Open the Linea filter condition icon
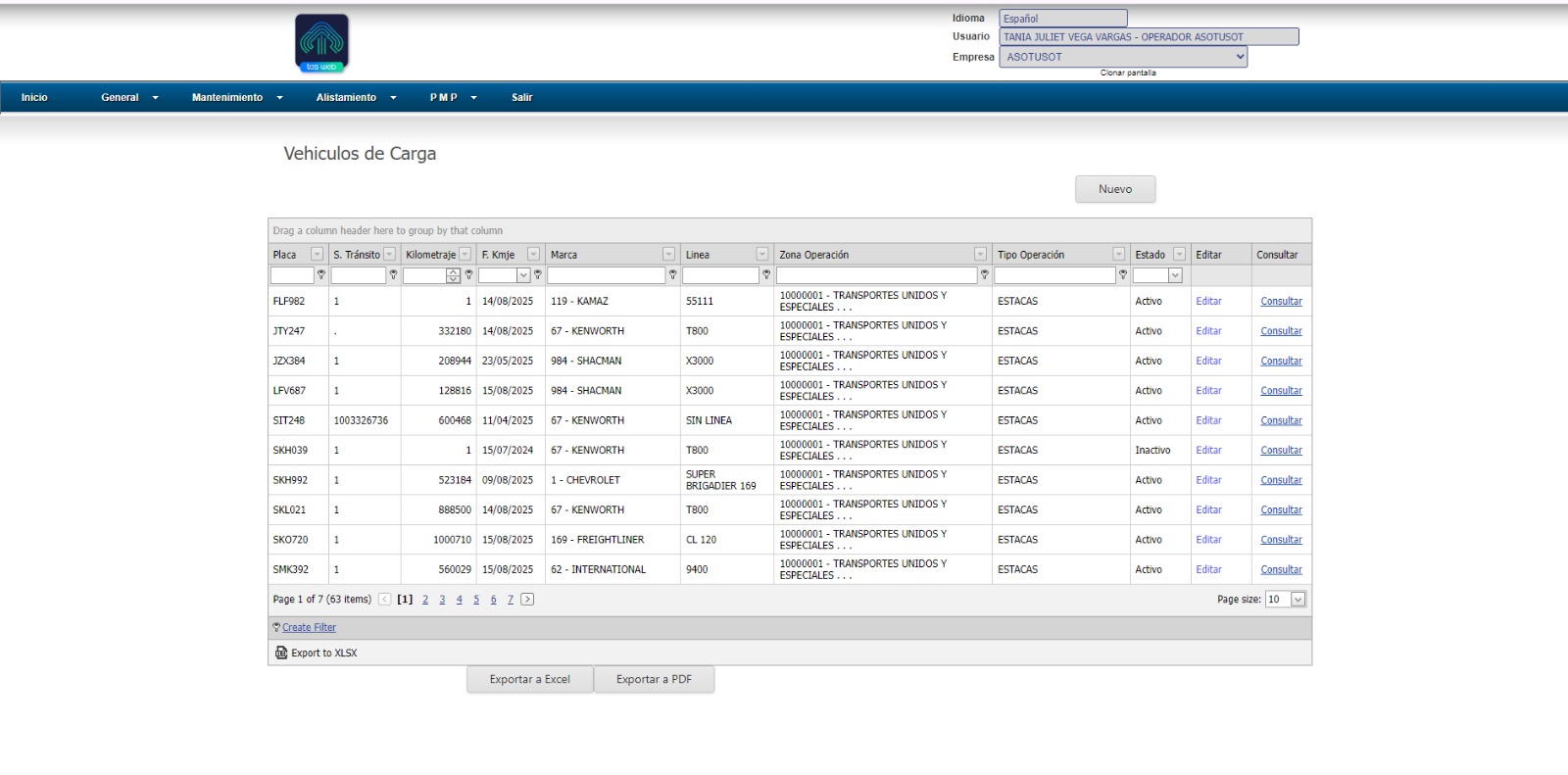This screenshot has width=1568, height=775. pos(766,275)
